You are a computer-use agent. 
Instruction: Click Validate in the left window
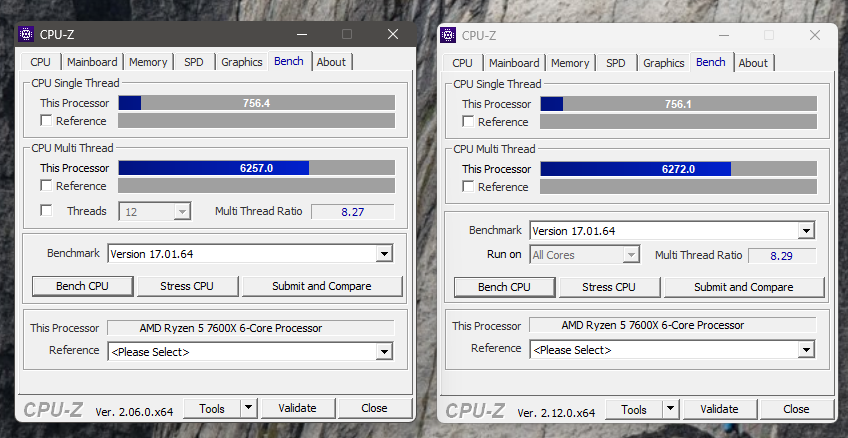(x=297, y=408)
